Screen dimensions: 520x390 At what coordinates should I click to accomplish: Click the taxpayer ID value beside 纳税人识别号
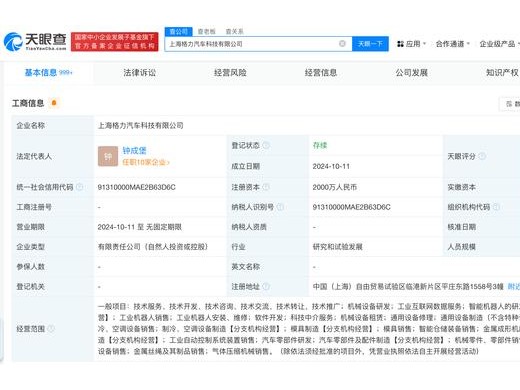tap(351, 207)
